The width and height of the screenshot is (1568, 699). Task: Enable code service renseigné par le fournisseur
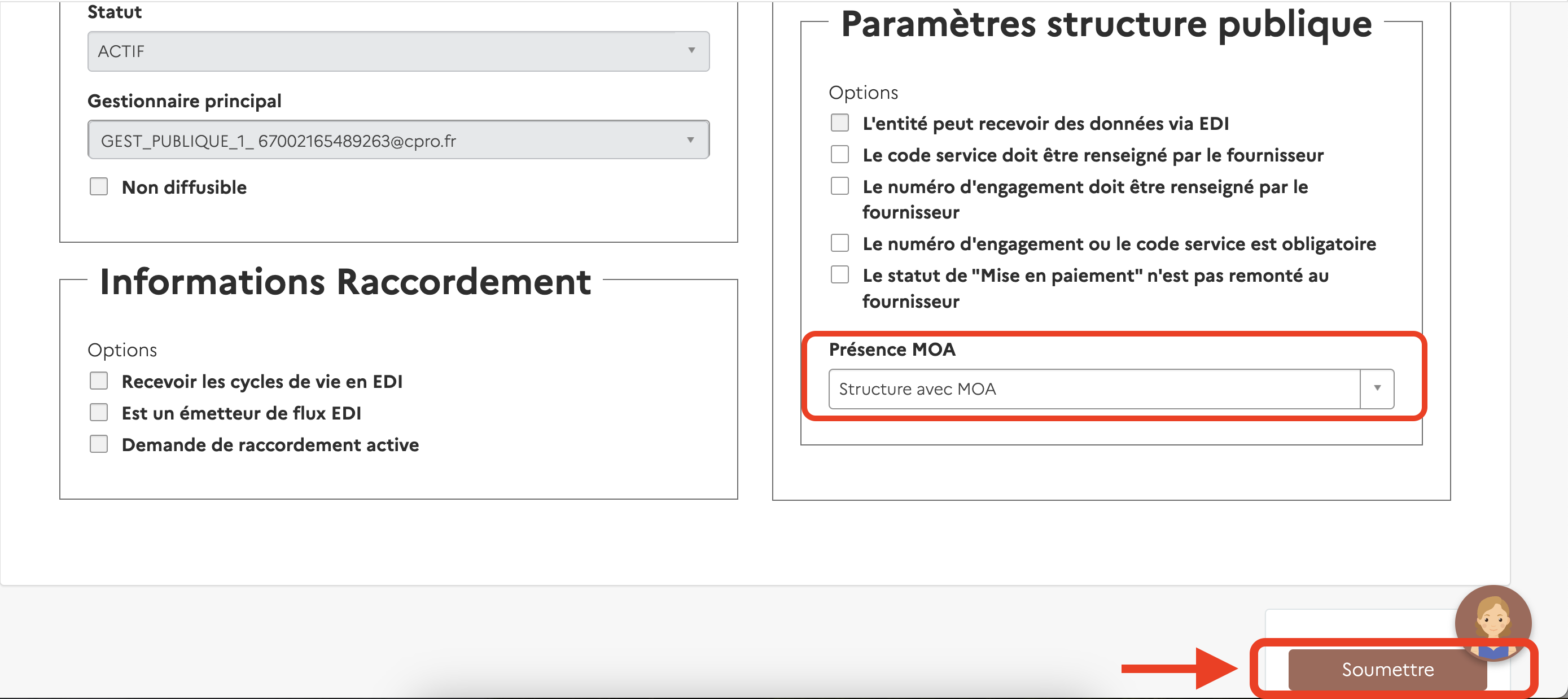click(839, 154)
